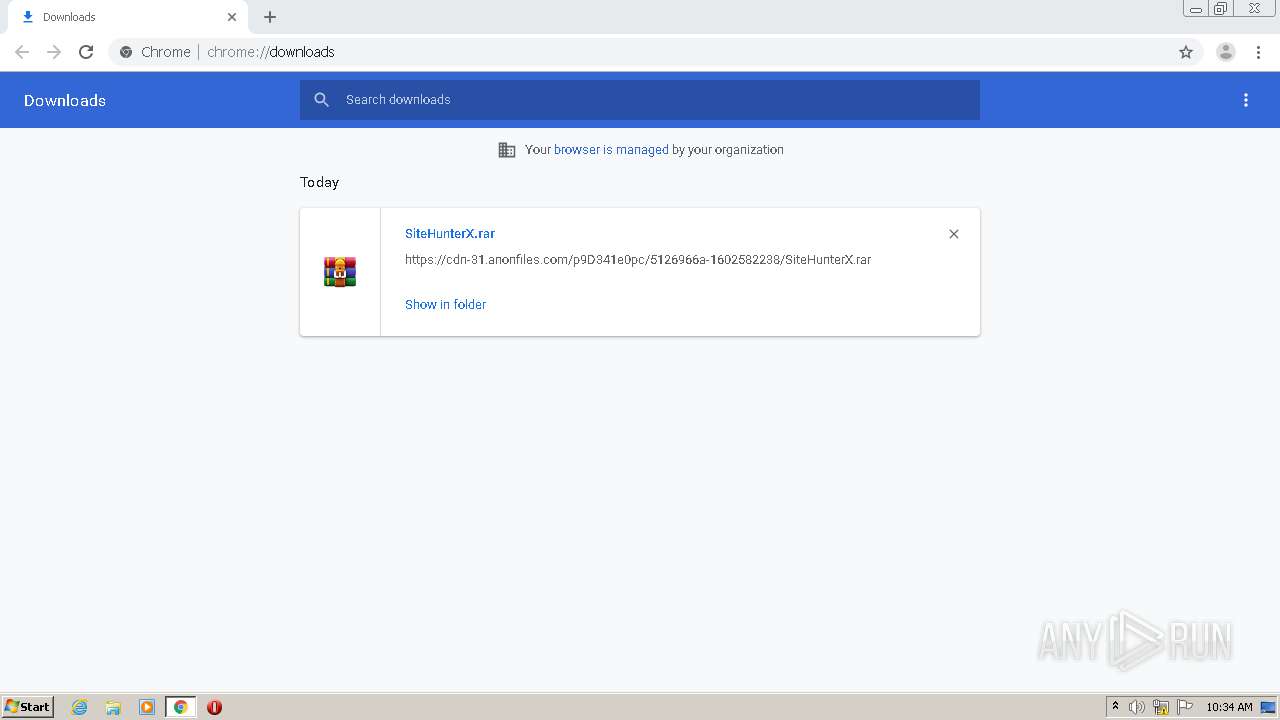The height and width of the screenshot is (720, 1280).
Task: Click the tray monitor icon beside the clock
Action: click(x=1268, y=707)
